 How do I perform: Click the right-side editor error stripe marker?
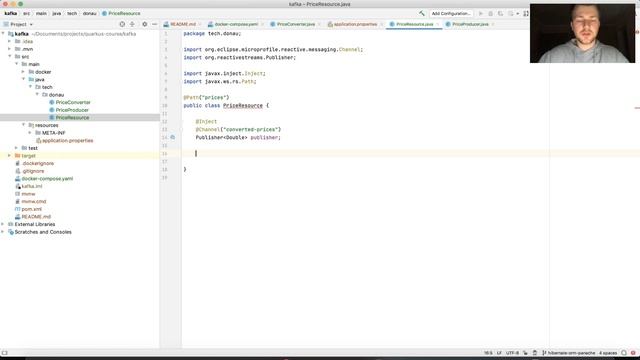click(637, 108)
